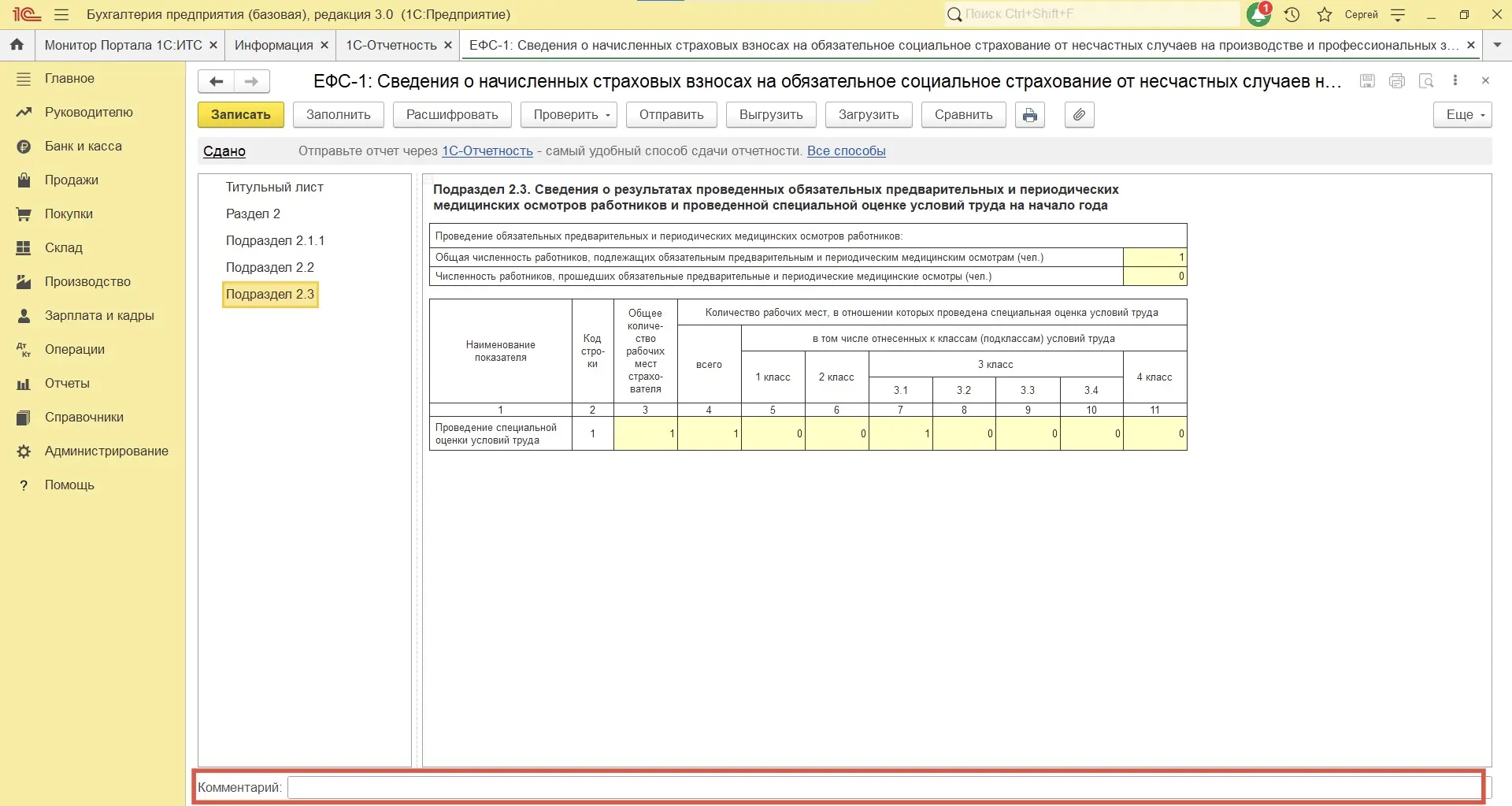
Task: Click the search field Поиск Ctrl+Shift+F
Action: click(x=1093, y=14)
